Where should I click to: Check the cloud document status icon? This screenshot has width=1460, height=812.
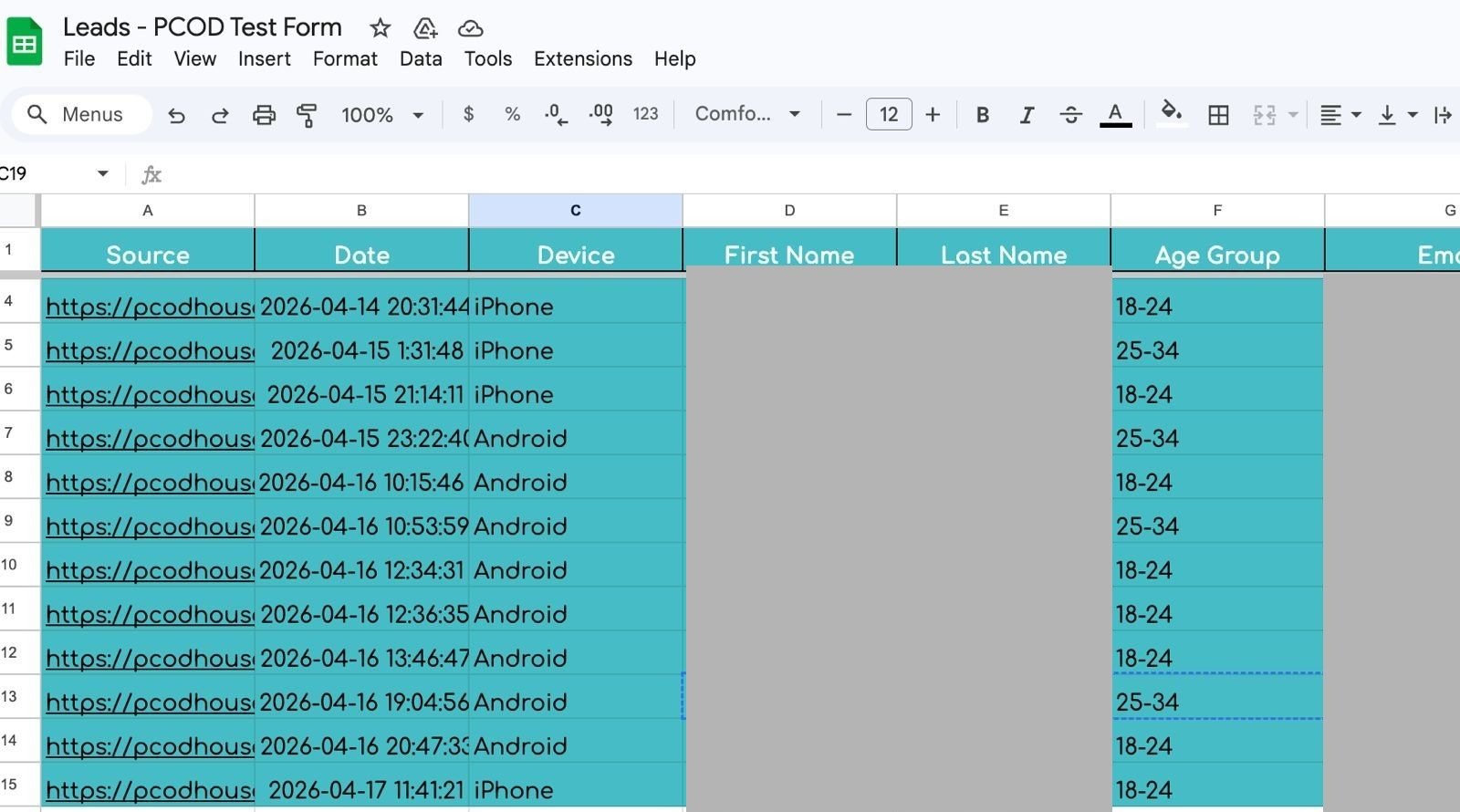470,28
